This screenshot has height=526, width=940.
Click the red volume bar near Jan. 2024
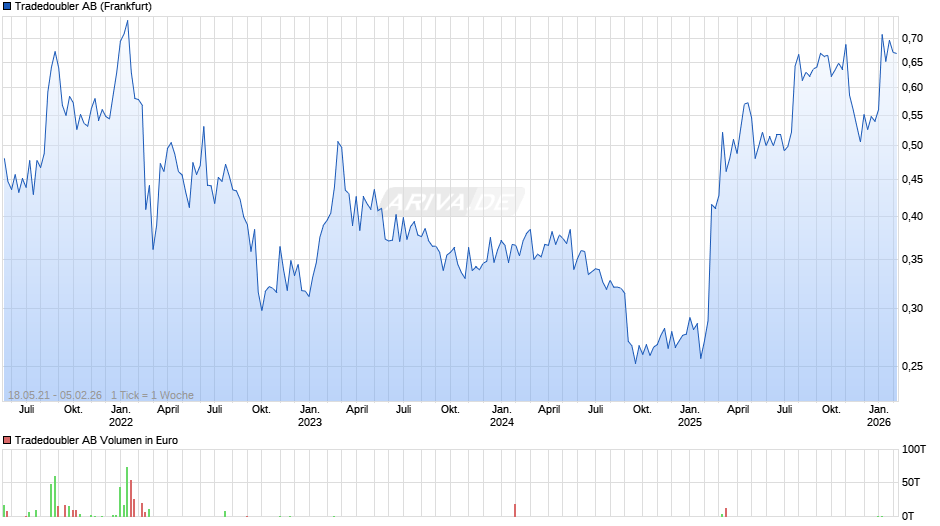coord(515,510)
